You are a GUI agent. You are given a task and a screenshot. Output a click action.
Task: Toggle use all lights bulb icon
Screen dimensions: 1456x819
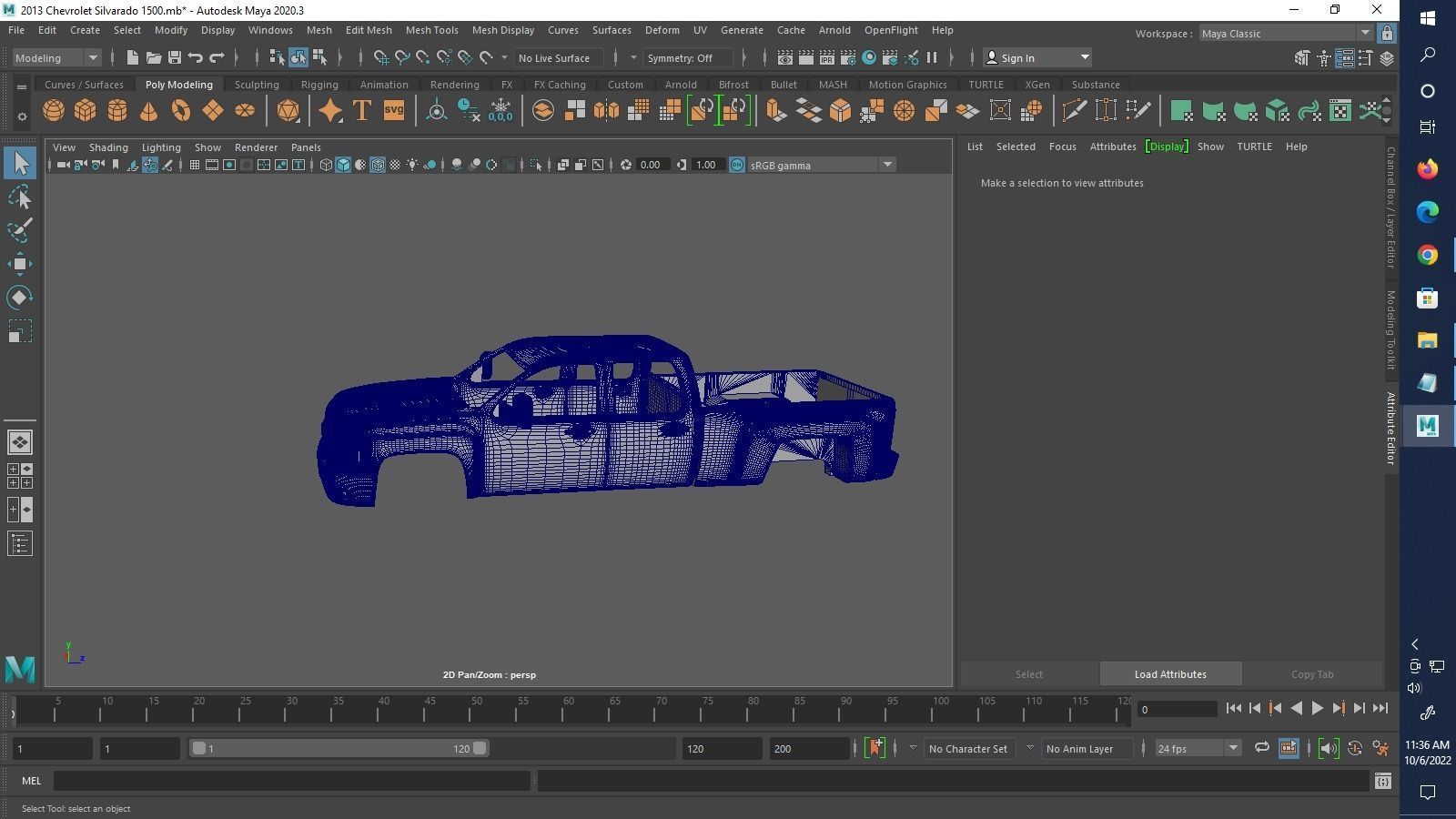tap(412, 165)
